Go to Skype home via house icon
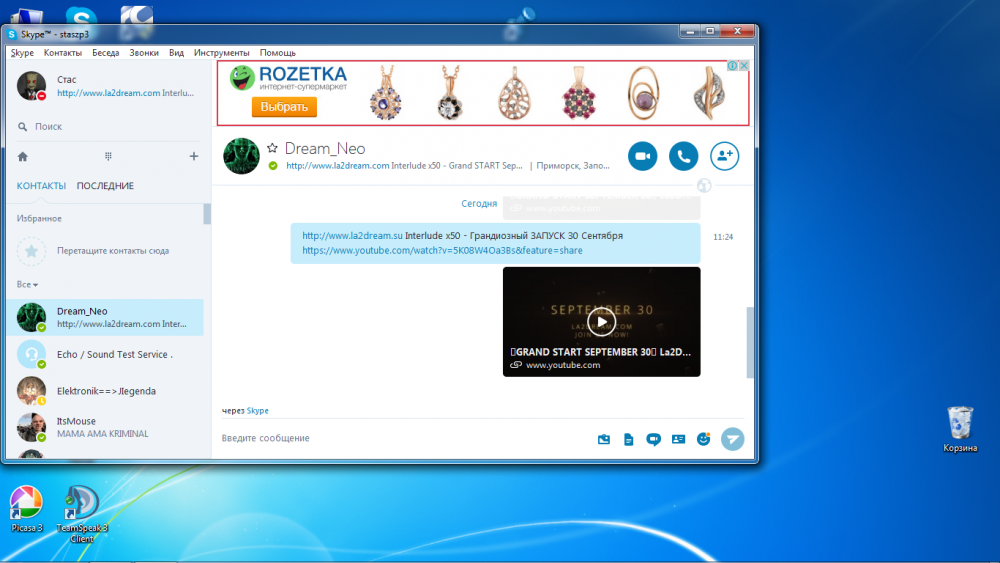Viewport: 1000px width, 563px height. (x=23, y=157)
